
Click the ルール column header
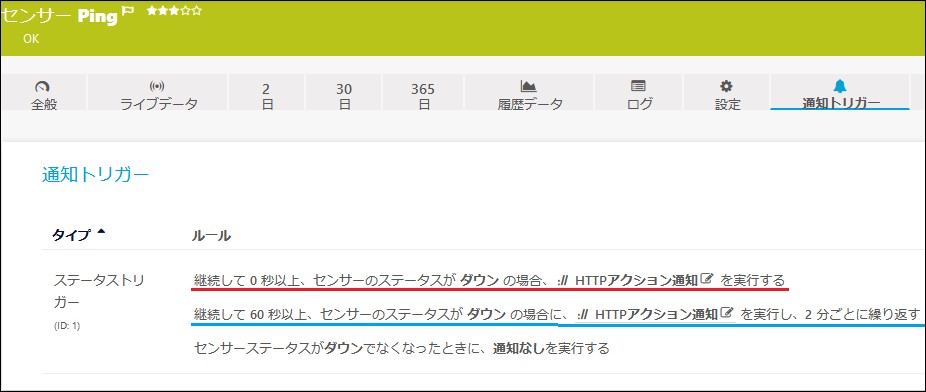point(211,236)
